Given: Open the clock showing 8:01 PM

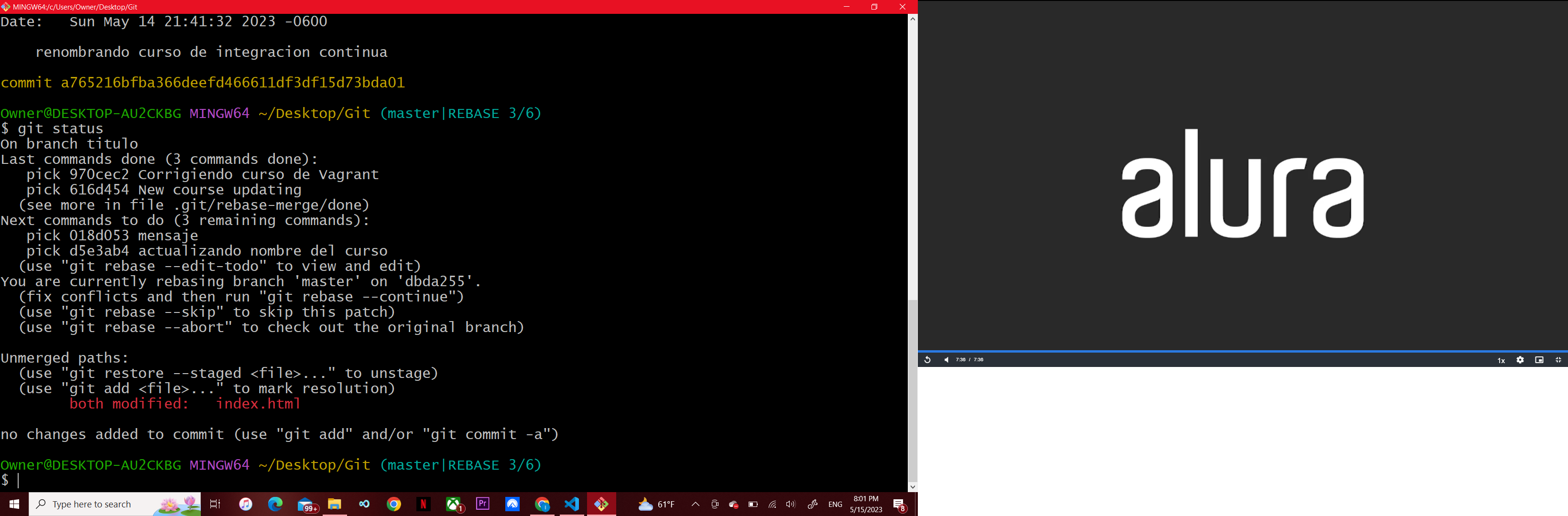Looking at the screenshot, I should click(866, 504).
